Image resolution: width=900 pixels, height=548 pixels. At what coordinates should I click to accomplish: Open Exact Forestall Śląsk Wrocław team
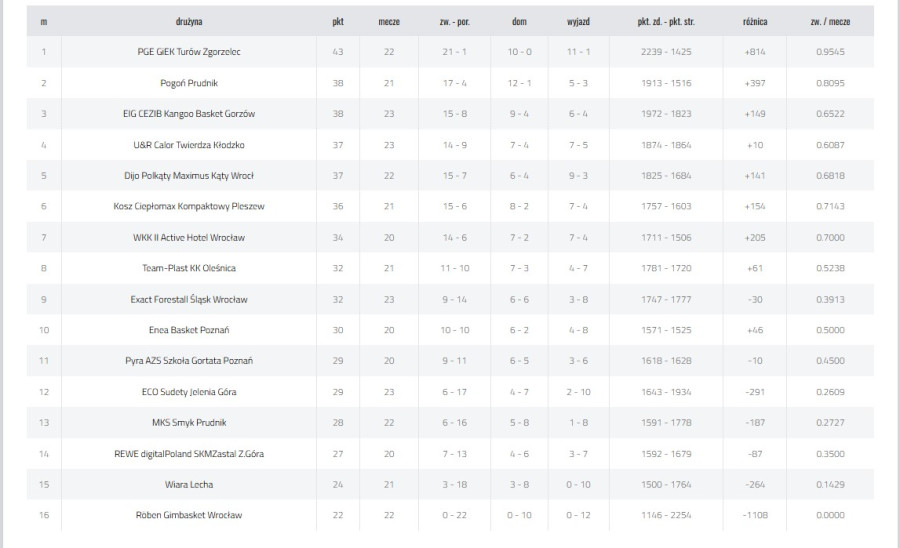pos(189,300)
